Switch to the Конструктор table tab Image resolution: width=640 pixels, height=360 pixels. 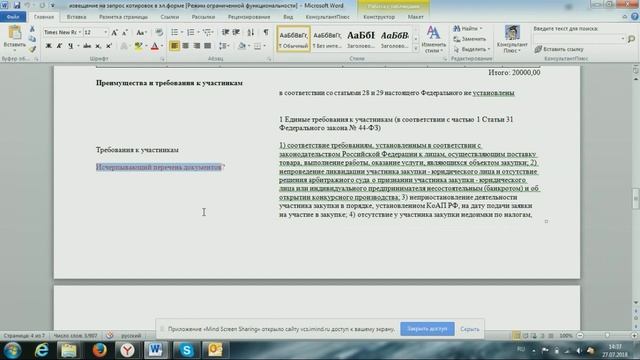[x=379, y=17]
